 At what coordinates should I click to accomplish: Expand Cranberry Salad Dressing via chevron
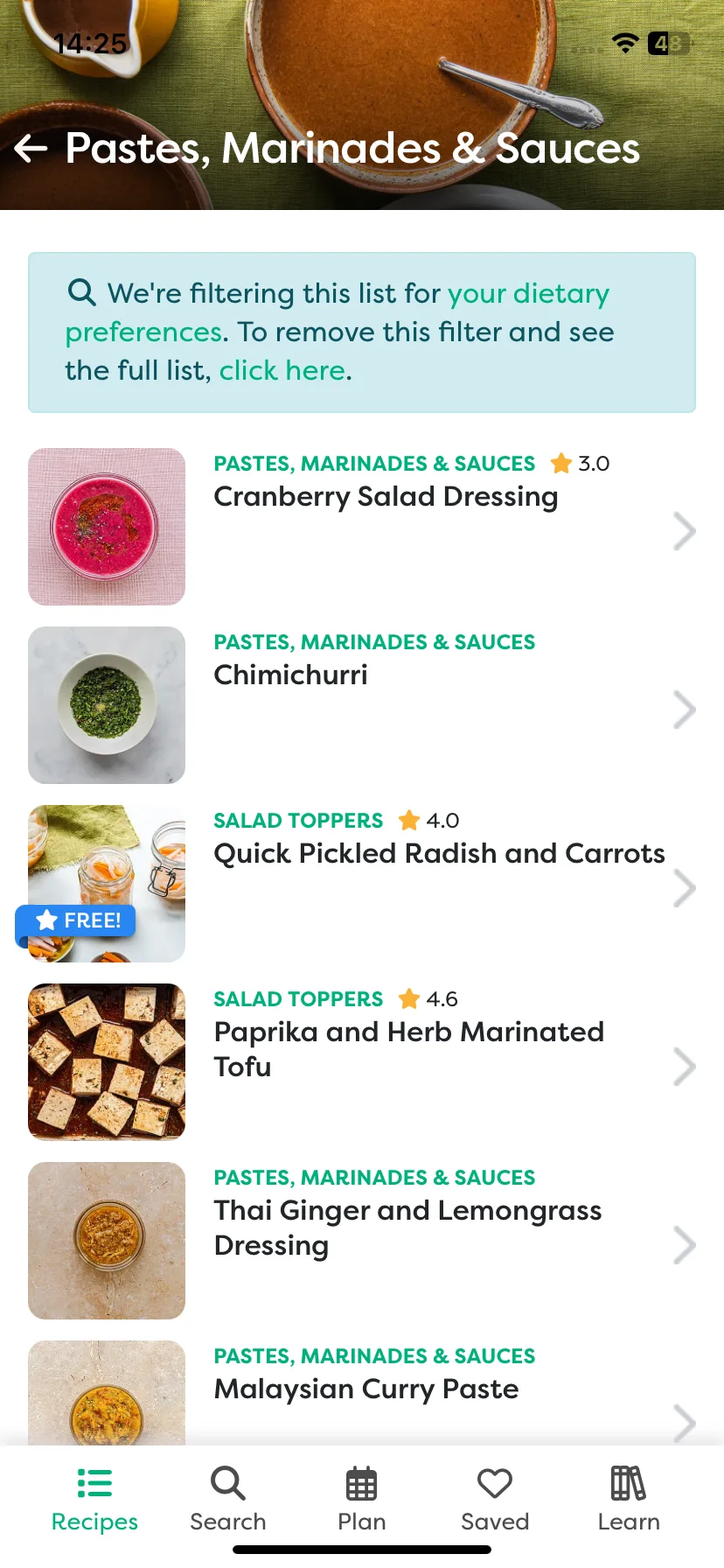pos(685,531)
